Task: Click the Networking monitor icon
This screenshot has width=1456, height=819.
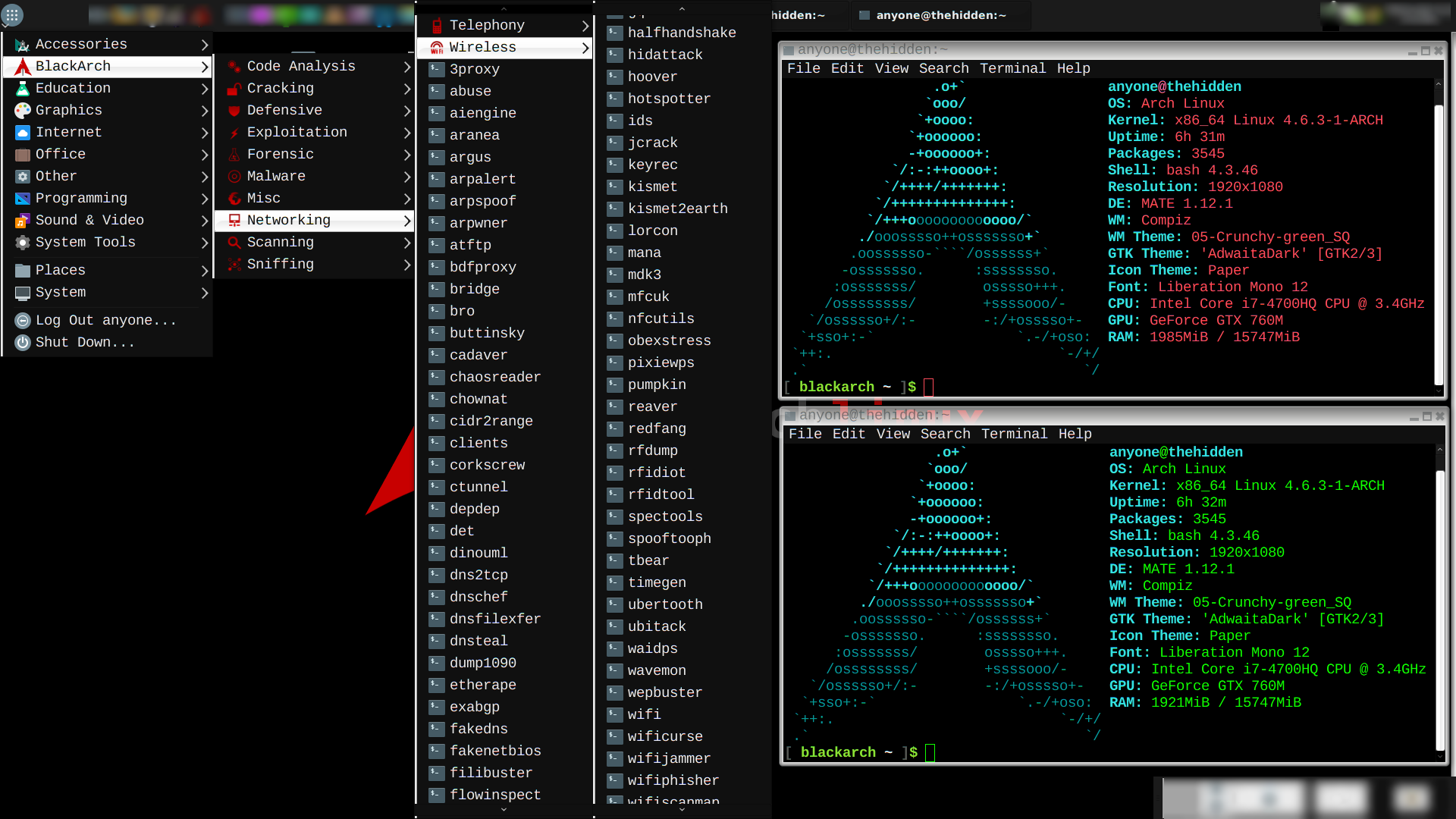Action: (x=234, y=221)
